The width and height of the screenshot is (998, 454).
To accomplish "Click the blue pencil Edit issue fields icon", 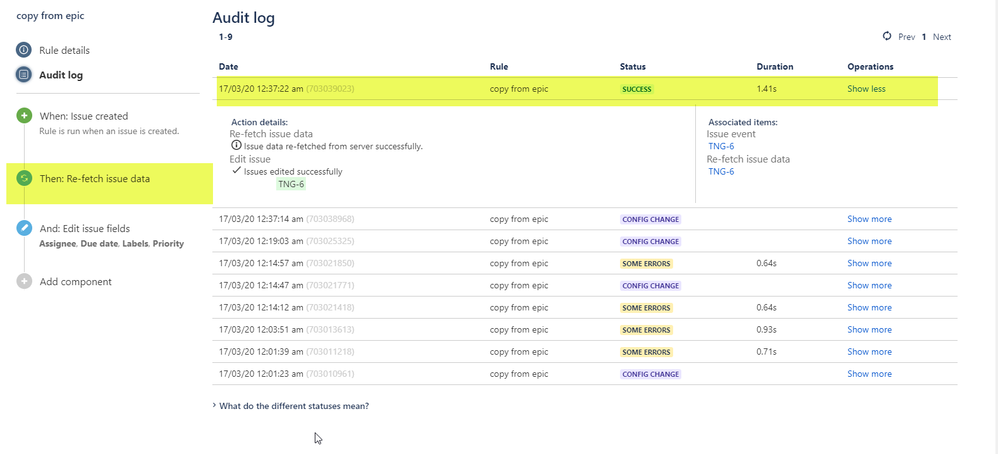I will tap(24, 228).
